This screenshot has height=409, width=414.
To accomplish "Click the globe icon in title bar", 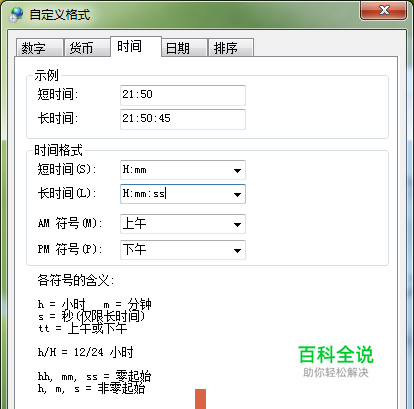I will (x=17, y=14).
